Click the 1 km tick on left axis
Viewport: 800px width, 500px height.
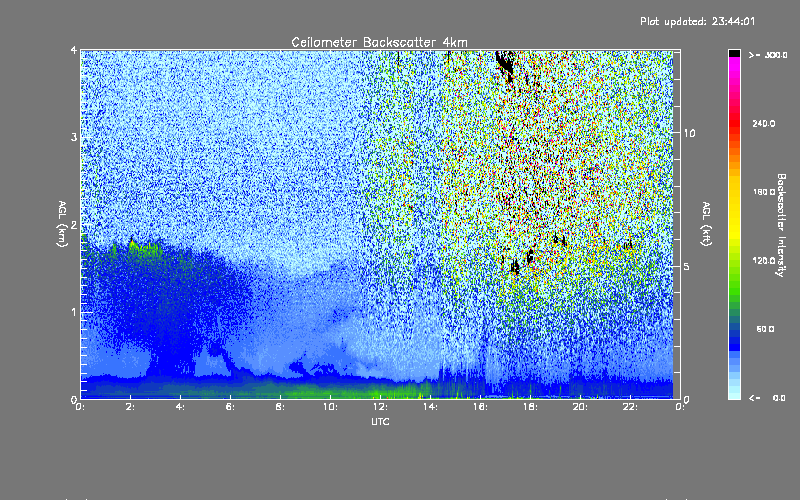tap(74, 312)
